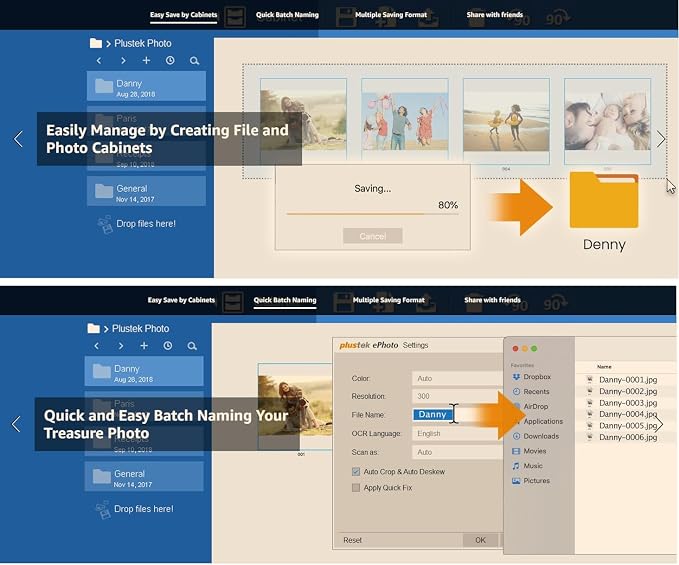Screen dimensions: 679x565
Task: Select the woman with dog photo, lower screenshot
Action: 296,407
